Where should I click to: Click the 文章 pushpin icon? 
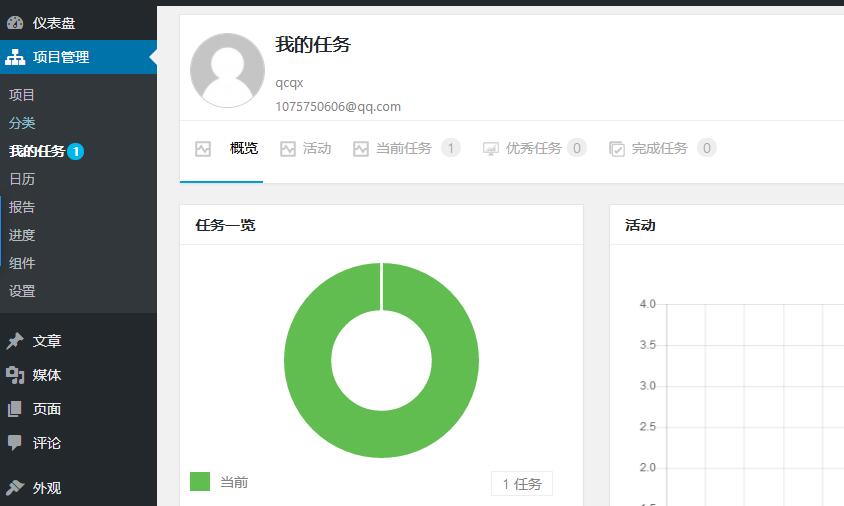pos(15,341)
